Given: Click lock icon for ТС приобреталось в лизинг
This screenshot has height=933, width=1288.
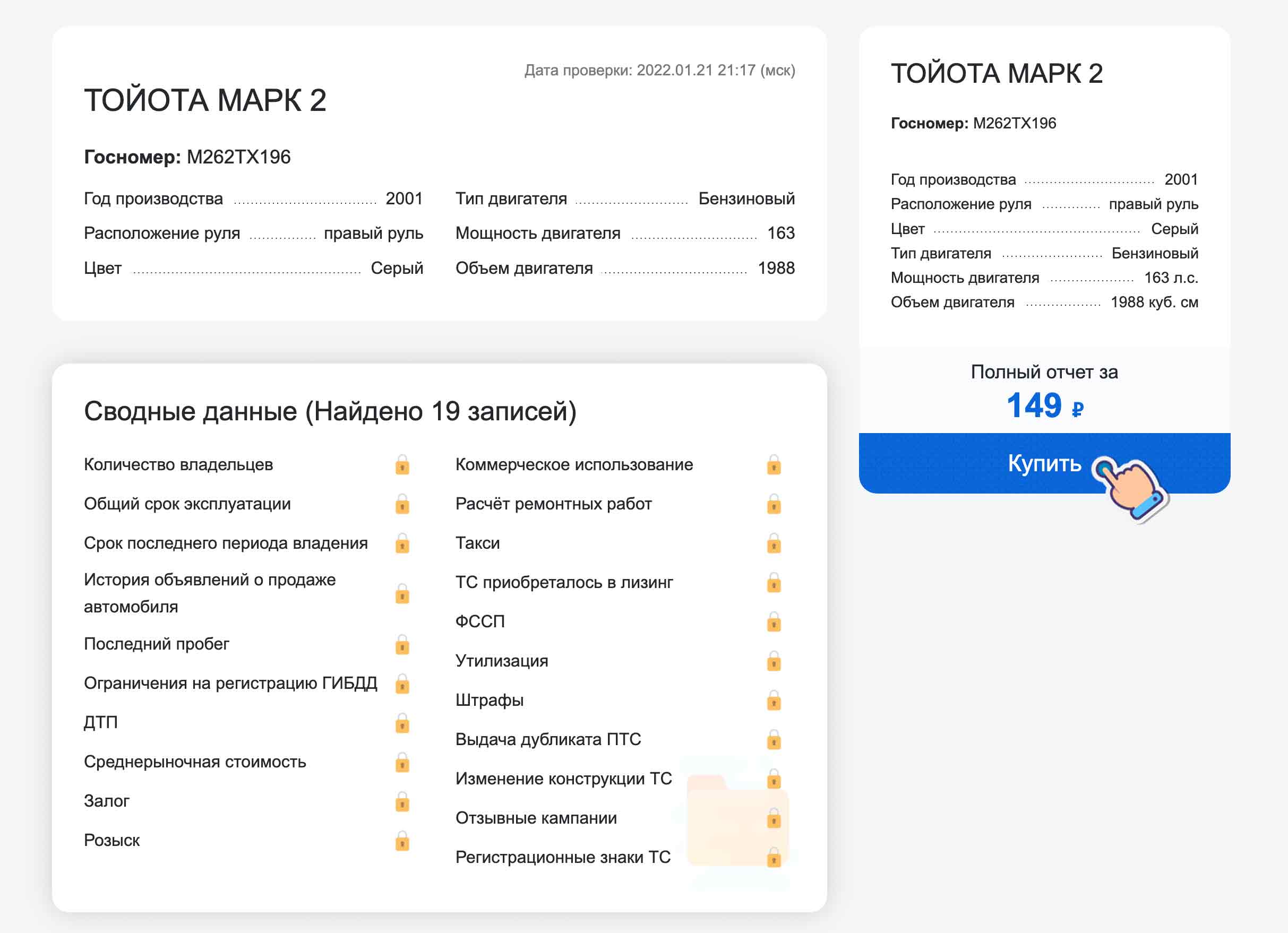Looking at the screenshot, I should pos(774,582).
